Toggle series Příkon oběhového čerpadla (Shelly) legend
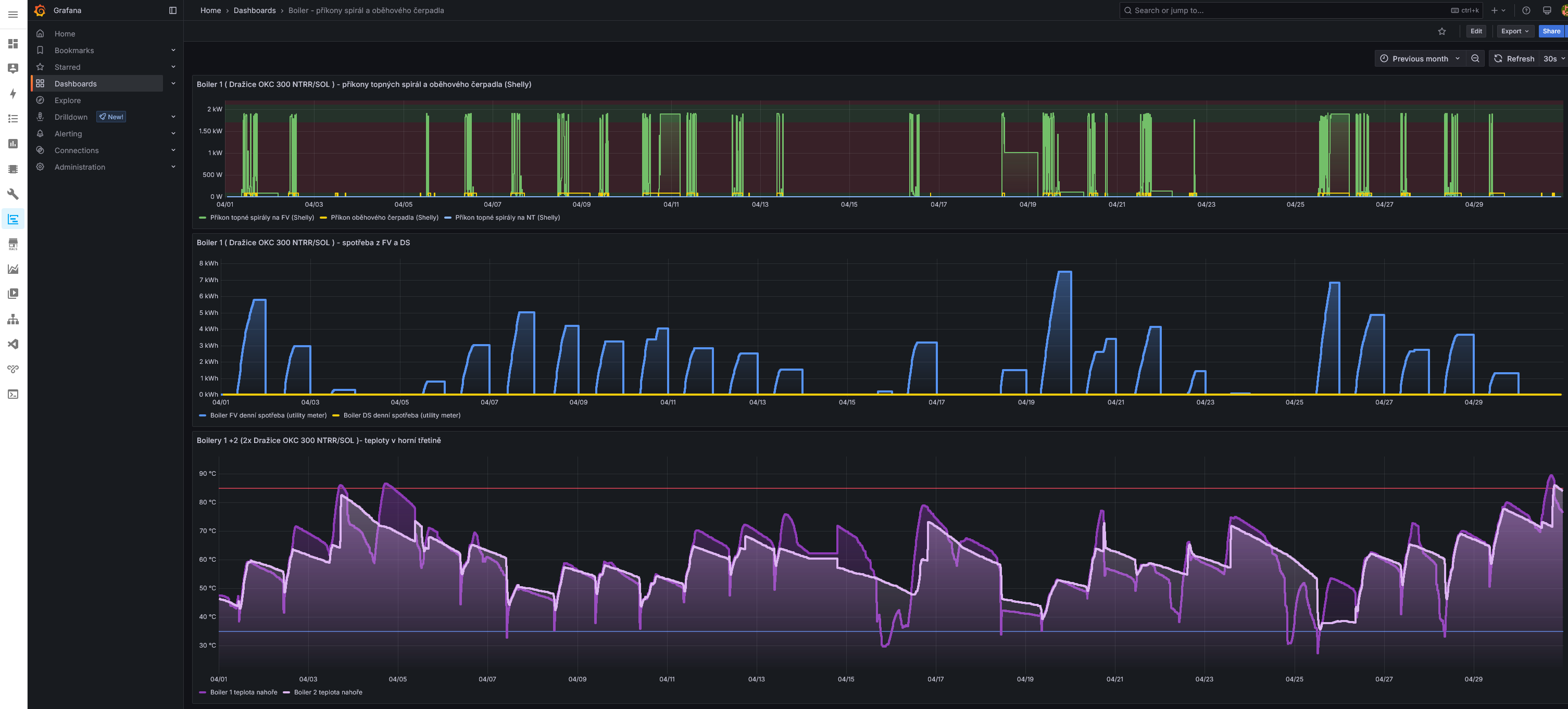The image size is (1568, 709). pos(384,218)
